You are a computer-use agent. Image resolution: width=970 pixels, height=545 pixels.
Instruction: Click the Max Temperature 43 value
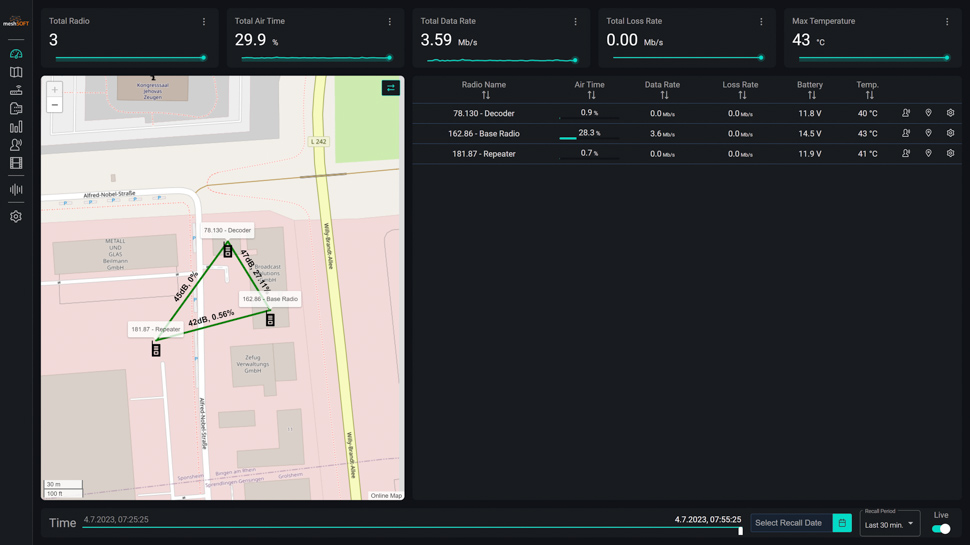[x=800, y=40]
